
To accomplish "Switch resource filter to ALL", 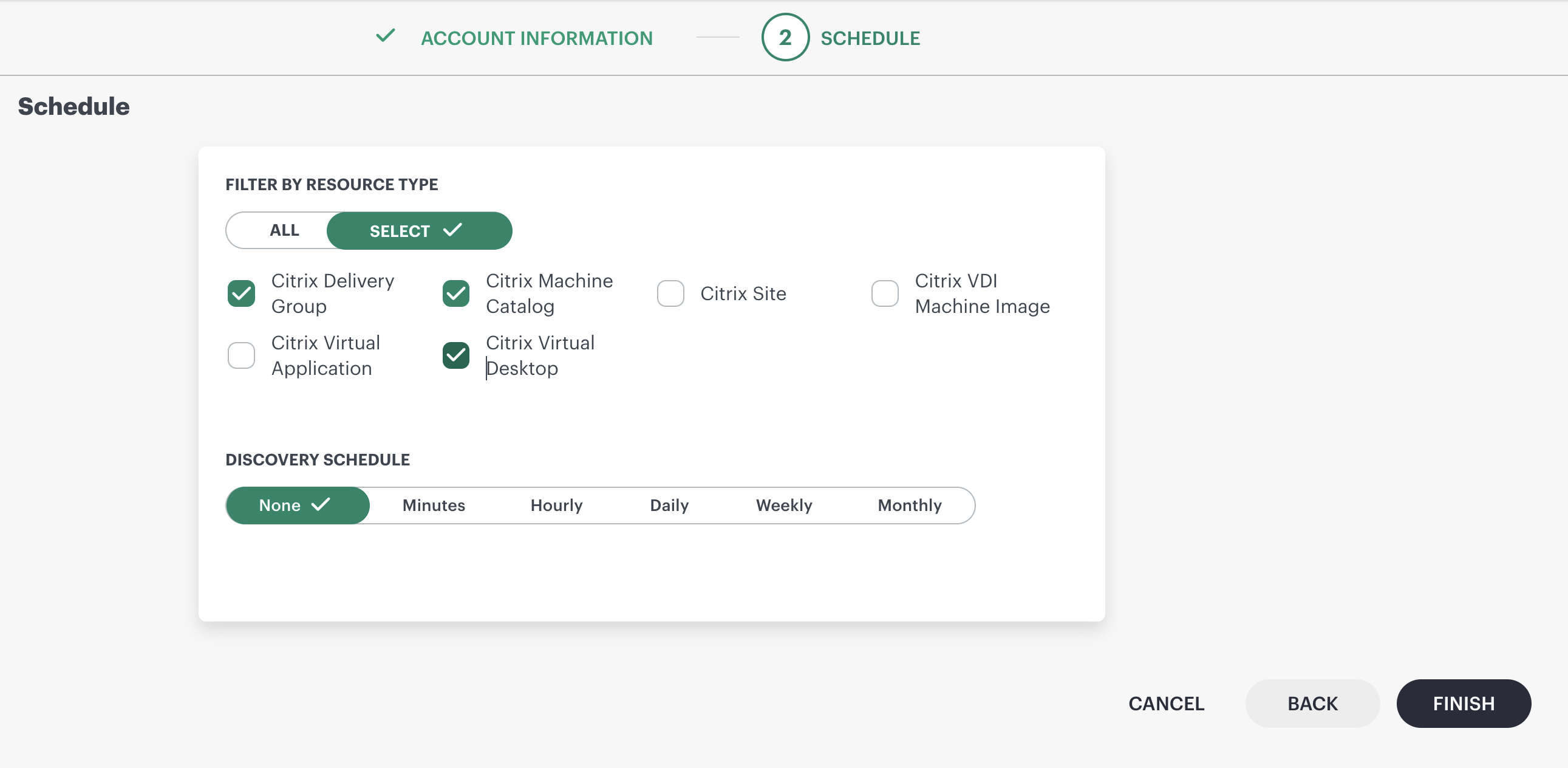I will 284,231.
